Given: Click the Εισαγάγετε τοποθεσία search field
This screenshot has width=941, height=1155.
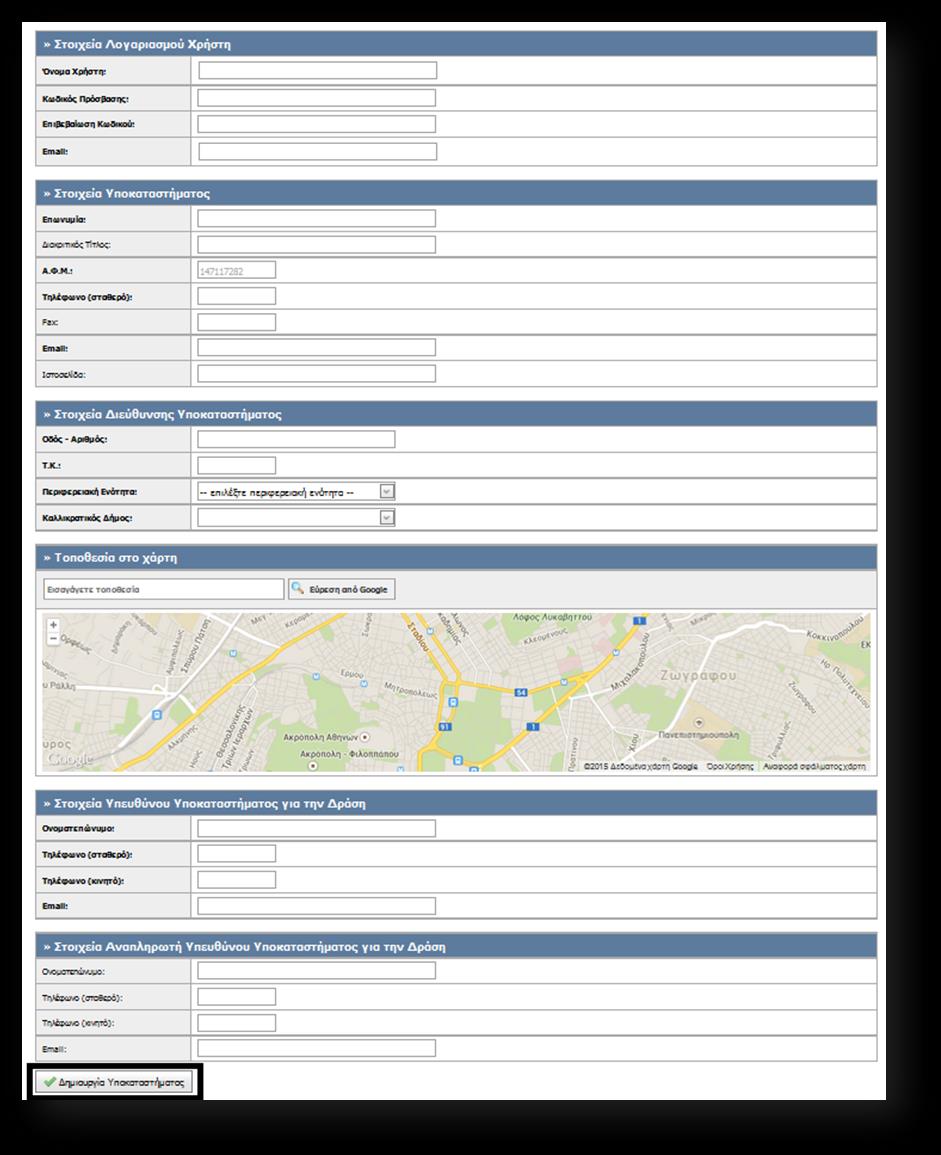Looking at the screenshot, I should coord(164,589).
